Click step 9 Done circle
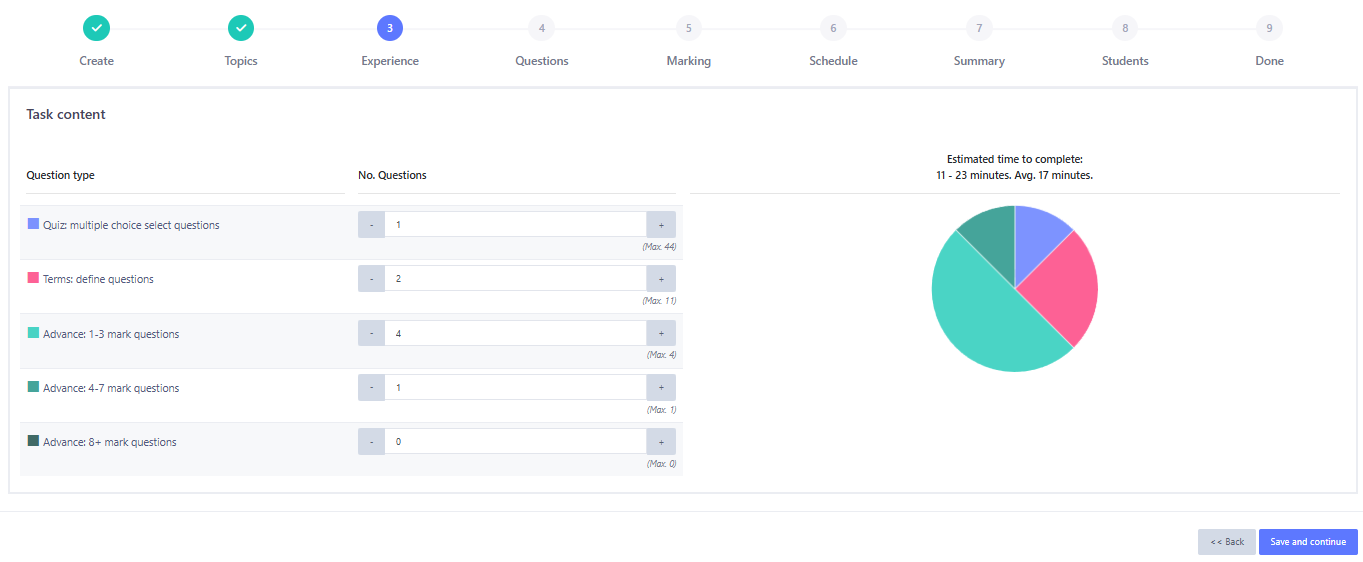 (1269, 28)
